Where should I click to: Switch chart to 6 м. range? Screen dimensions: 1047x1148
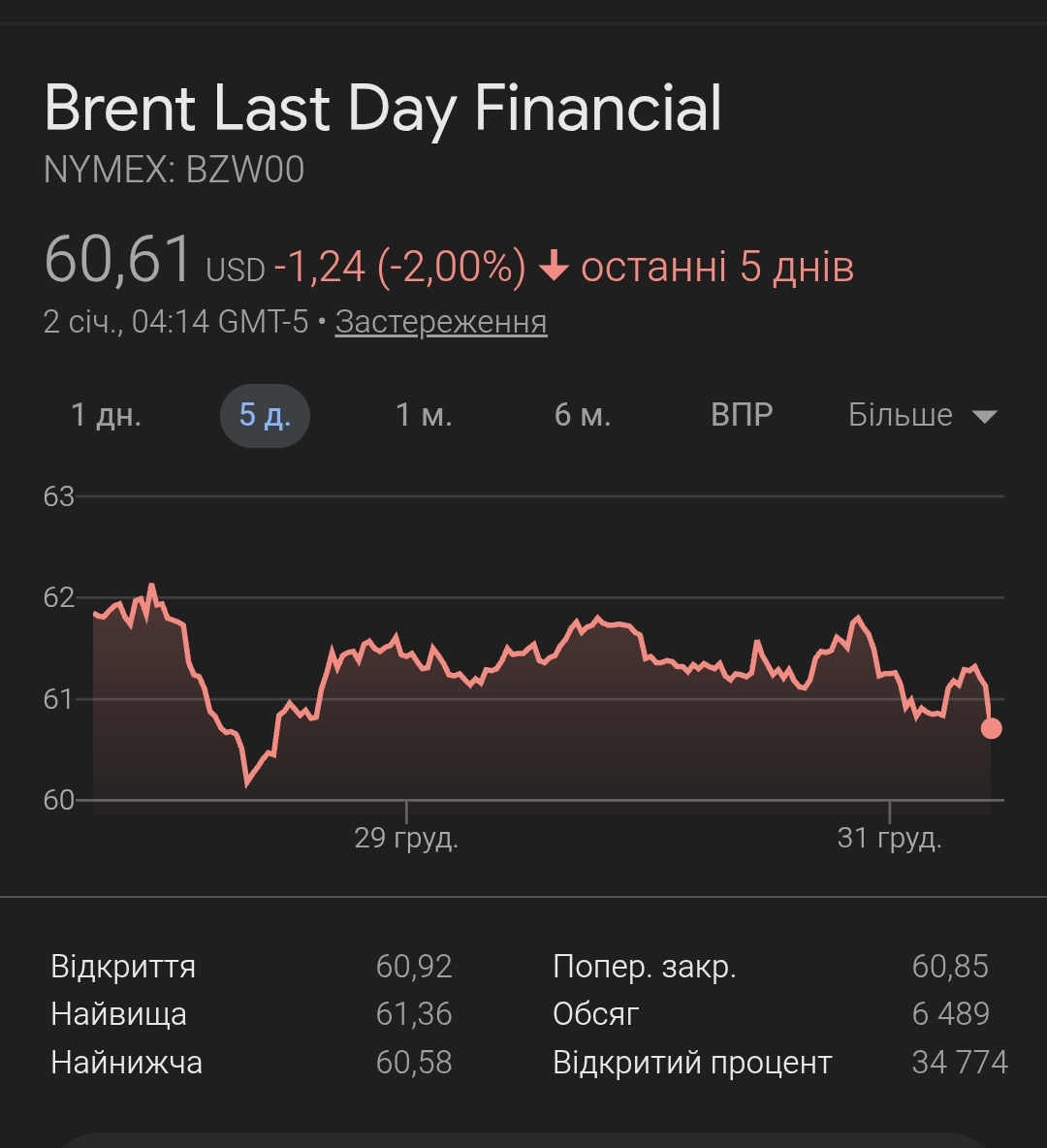582,416
